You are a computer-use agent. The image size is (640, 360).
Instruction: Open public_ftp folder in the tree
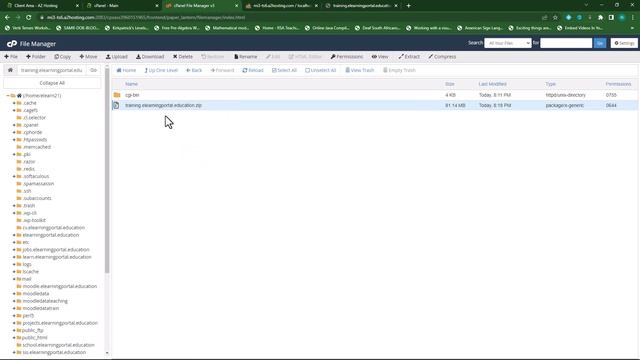point(33,330)
